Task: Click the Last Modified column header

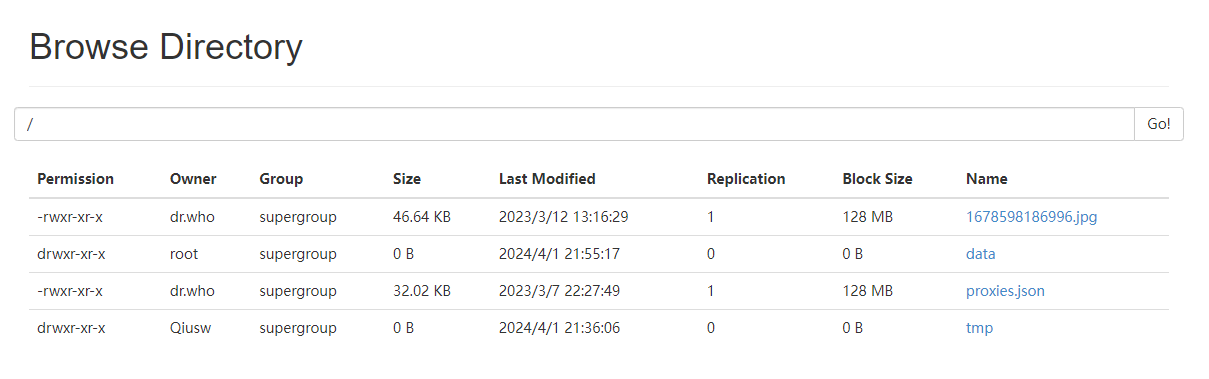Action: tap(547, 179)
